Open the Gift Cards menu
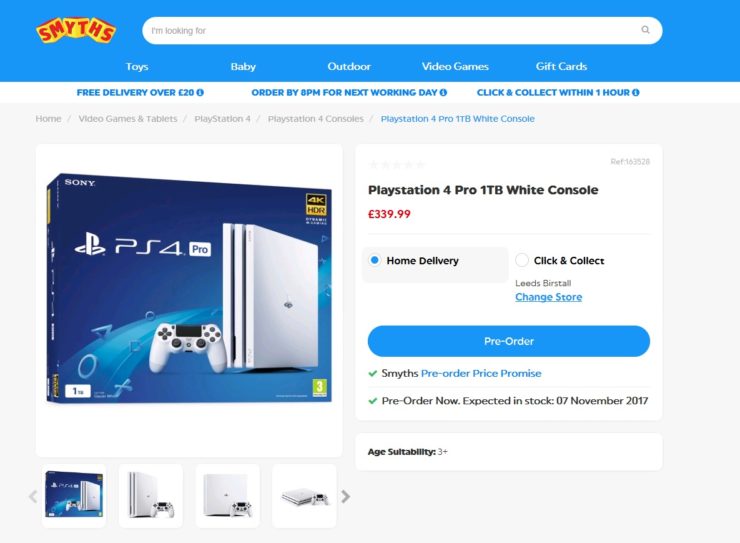 tap(561, 67)
